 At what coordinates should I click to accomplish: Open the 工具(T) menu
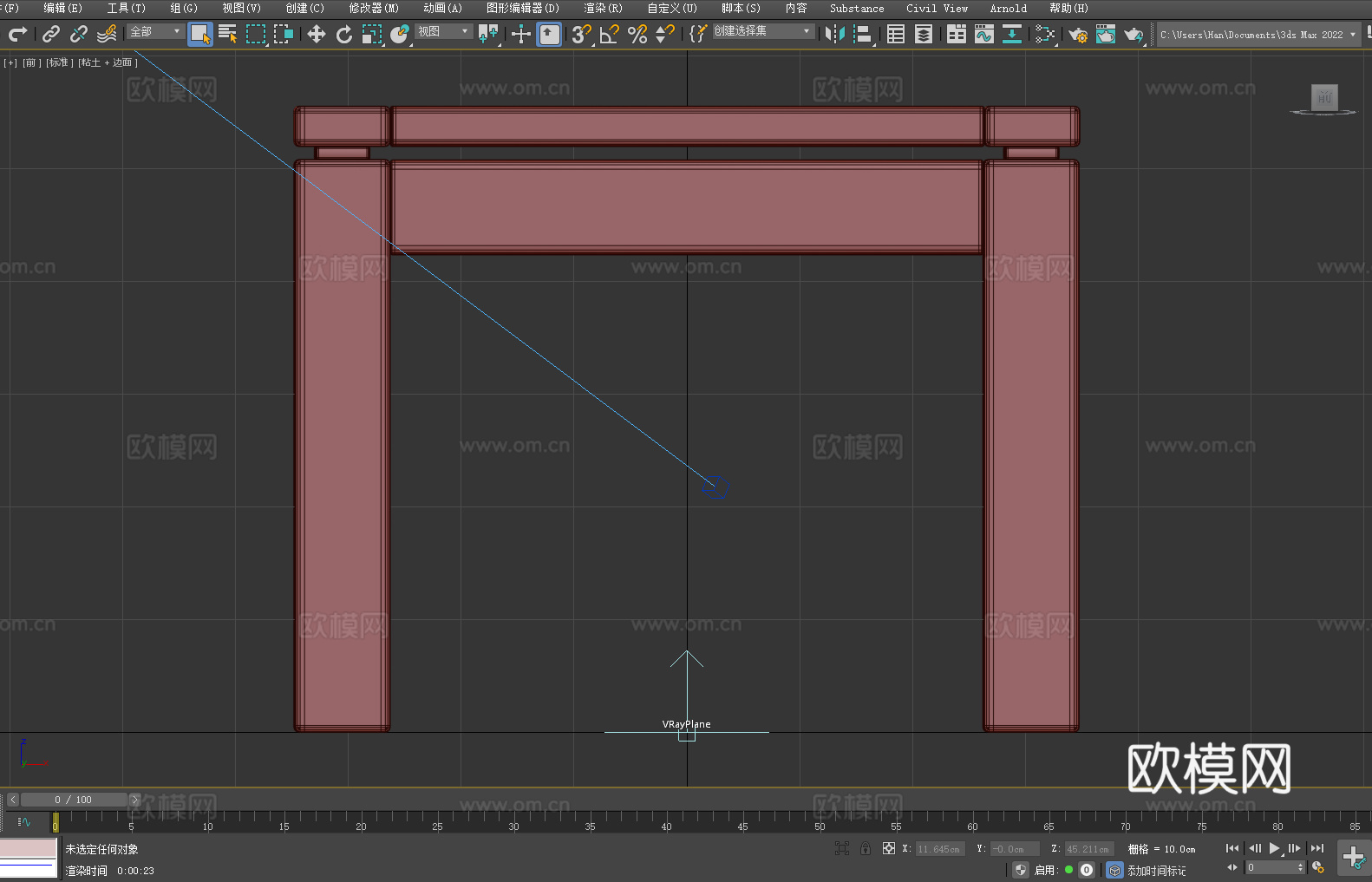coord(127,8)
